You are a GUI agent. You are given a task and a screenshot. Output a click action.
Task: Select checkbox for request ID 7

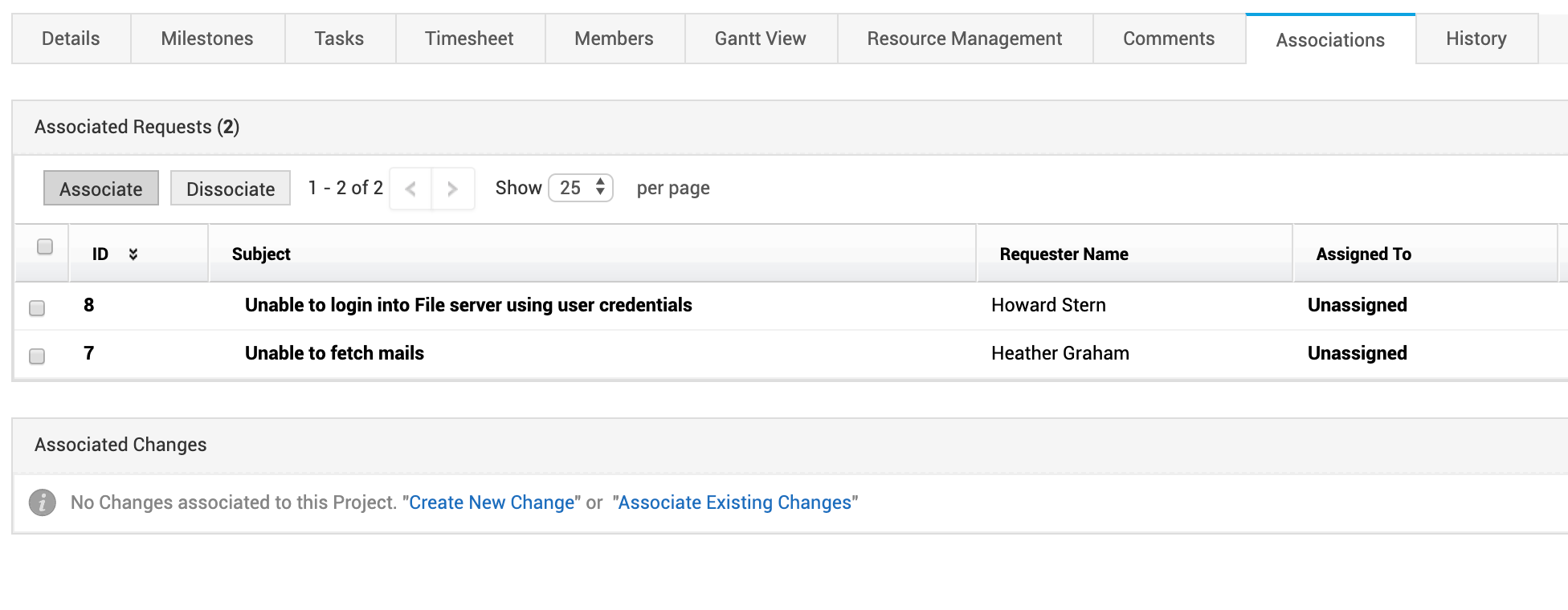[x=37, y=356]
